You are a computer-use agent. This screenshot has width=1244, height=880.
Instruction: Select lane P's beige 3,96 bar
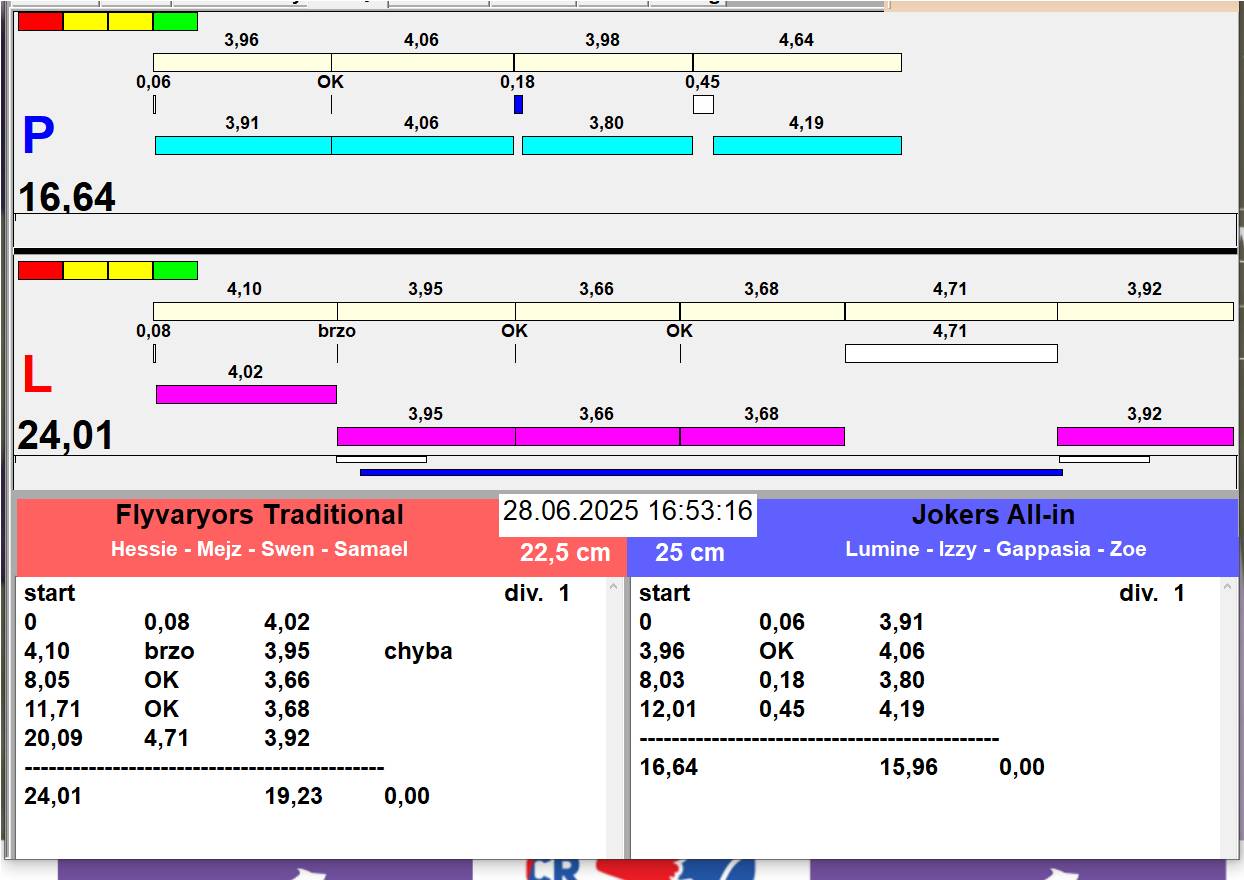coord(242,62)
